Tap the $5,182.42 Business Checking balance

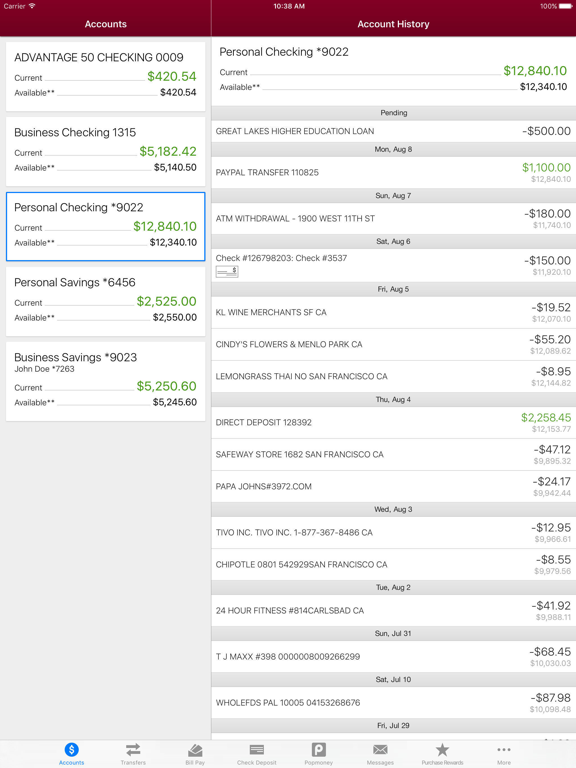[x=168, y=151]
